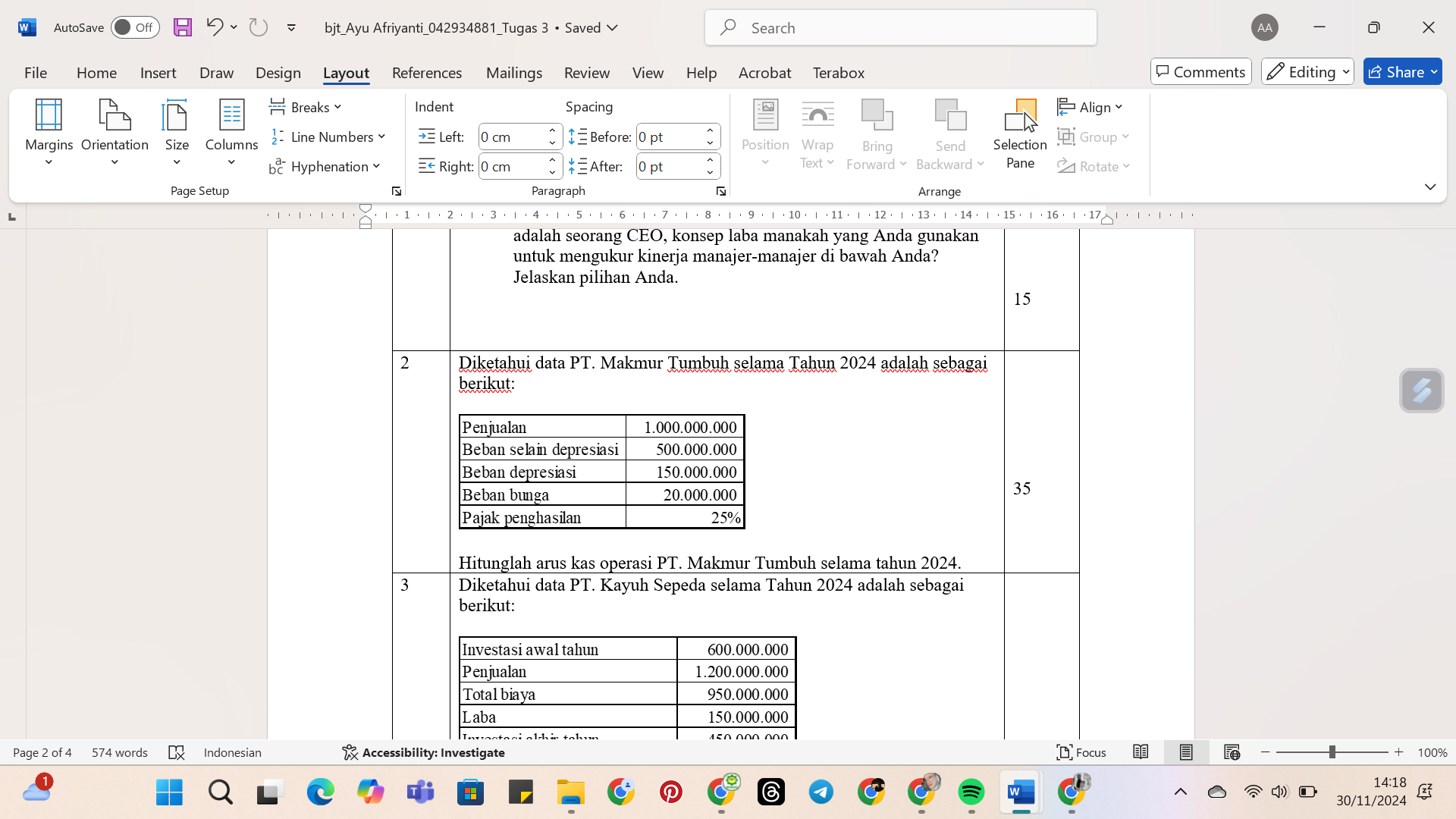This screenshot has width=1456, height=819.
Task: Expand Page Setup dialog launcher
Action: [x=396, y=191]
